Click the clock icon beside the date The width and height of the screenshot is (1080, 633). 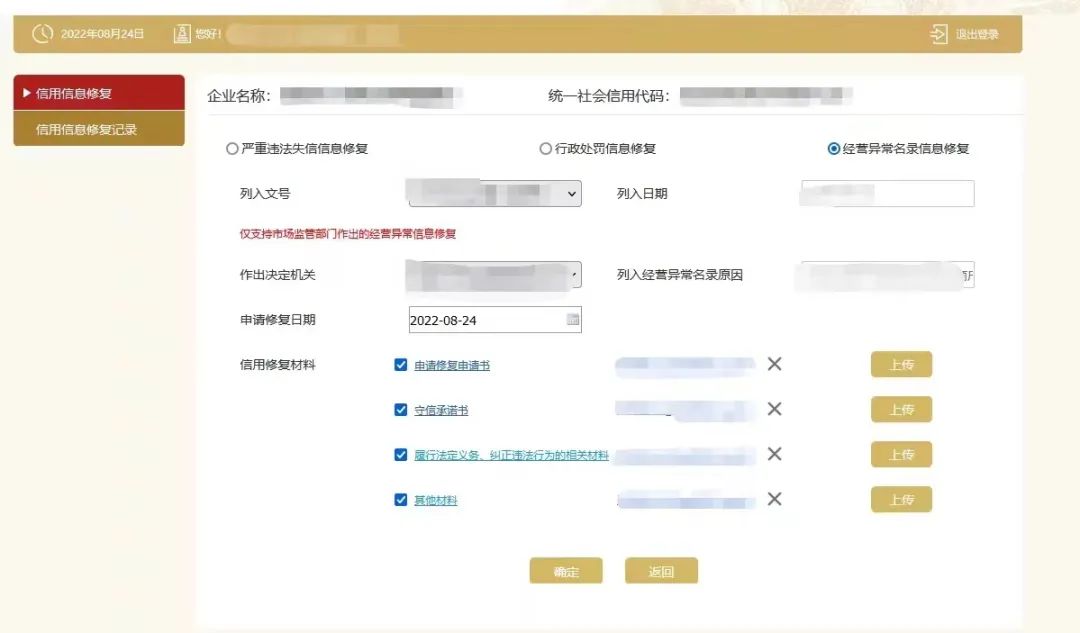(x=42, y=34)
